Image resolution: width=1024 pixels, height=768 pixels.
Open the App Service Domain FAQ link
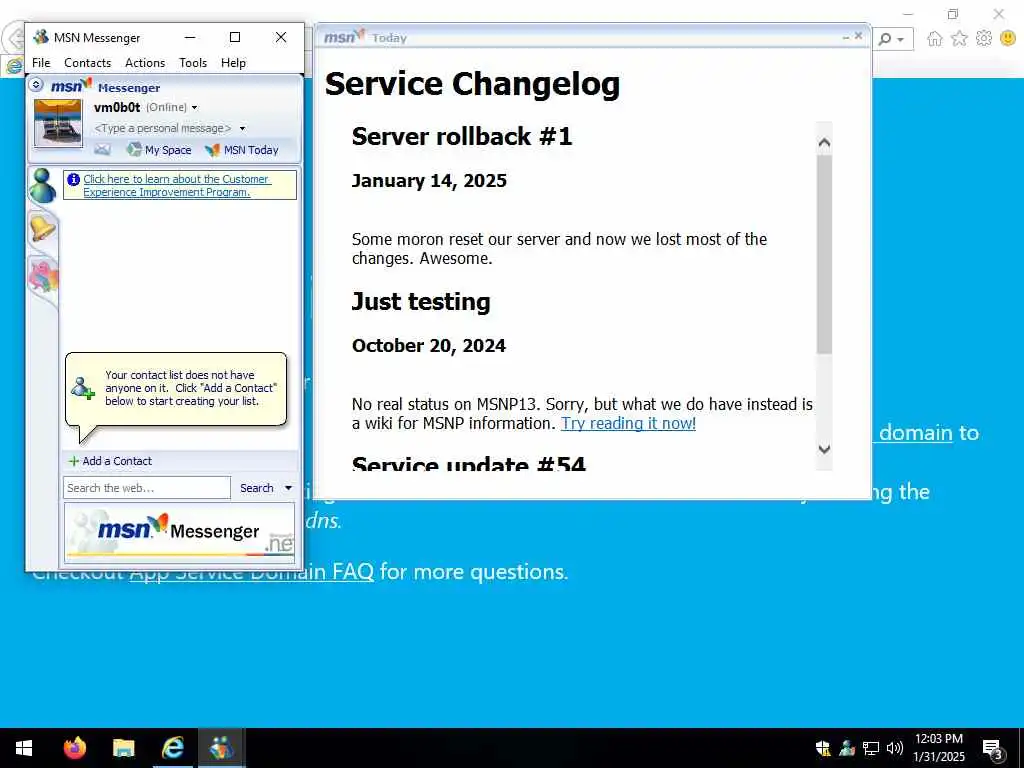[x=251, y=572]
